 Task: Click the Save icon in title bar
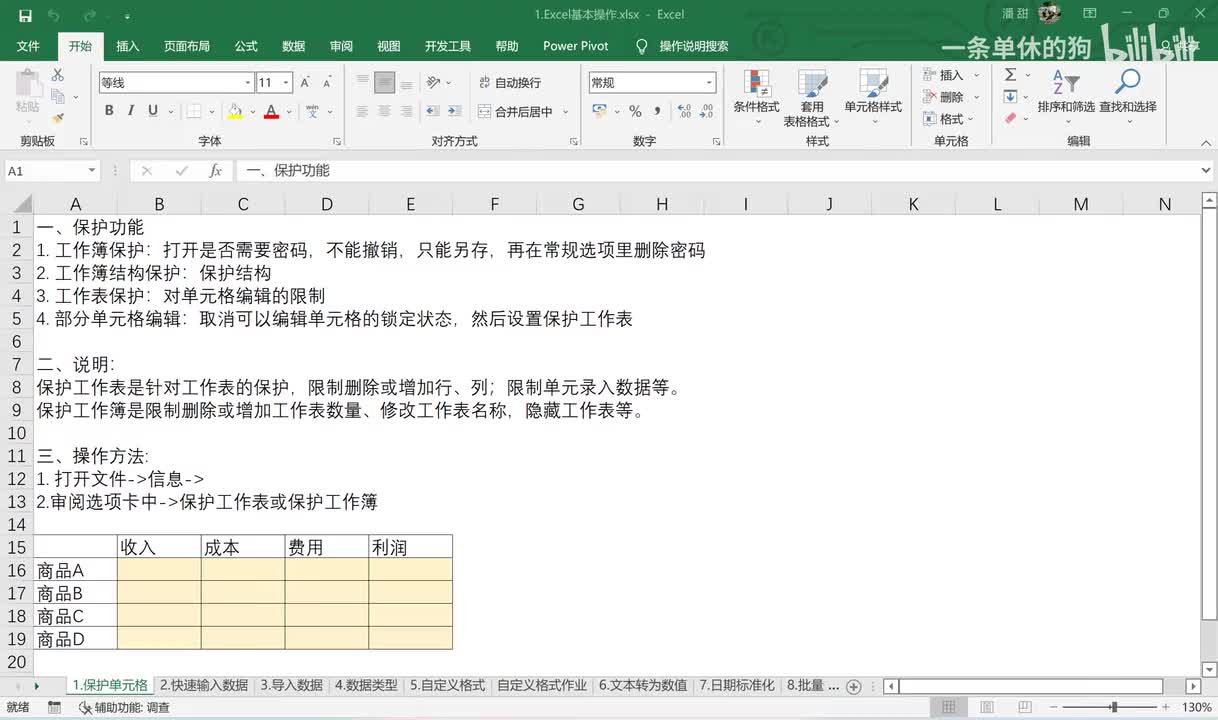[x=25, y=15]
